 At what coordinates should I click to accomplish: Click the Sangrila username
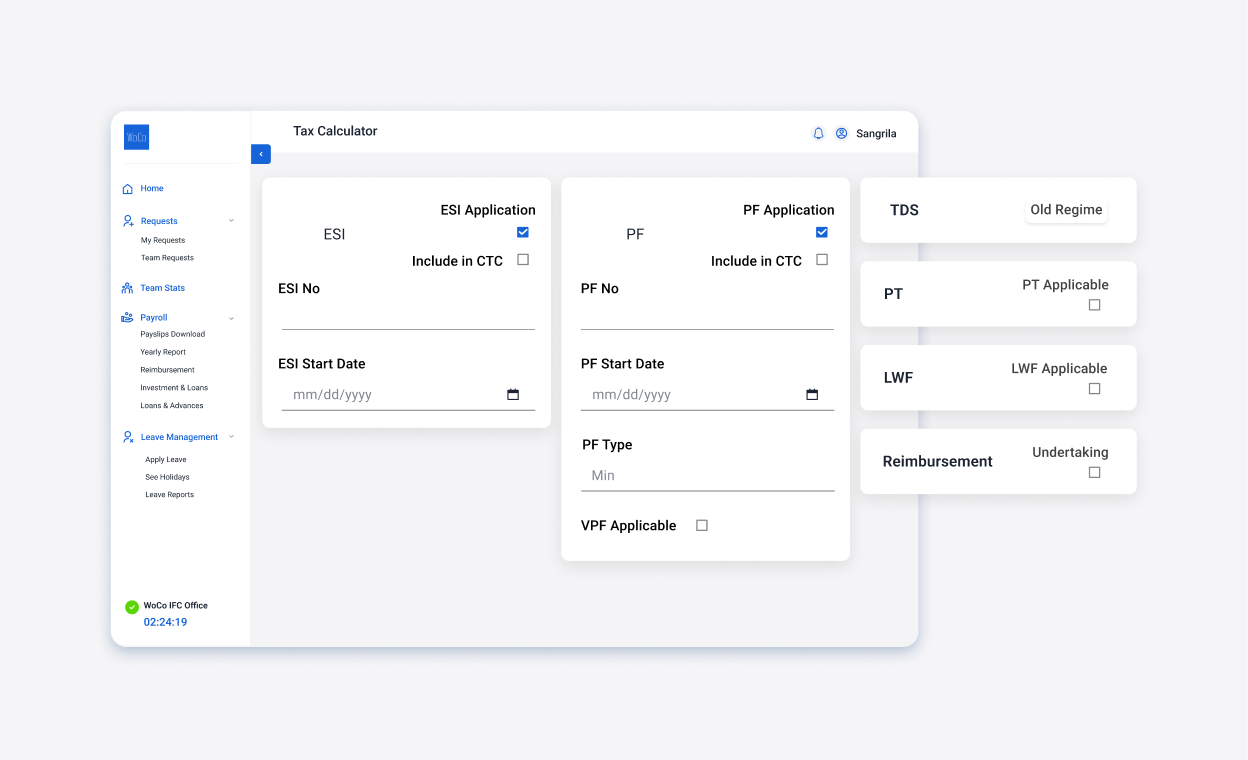point(876,134)
